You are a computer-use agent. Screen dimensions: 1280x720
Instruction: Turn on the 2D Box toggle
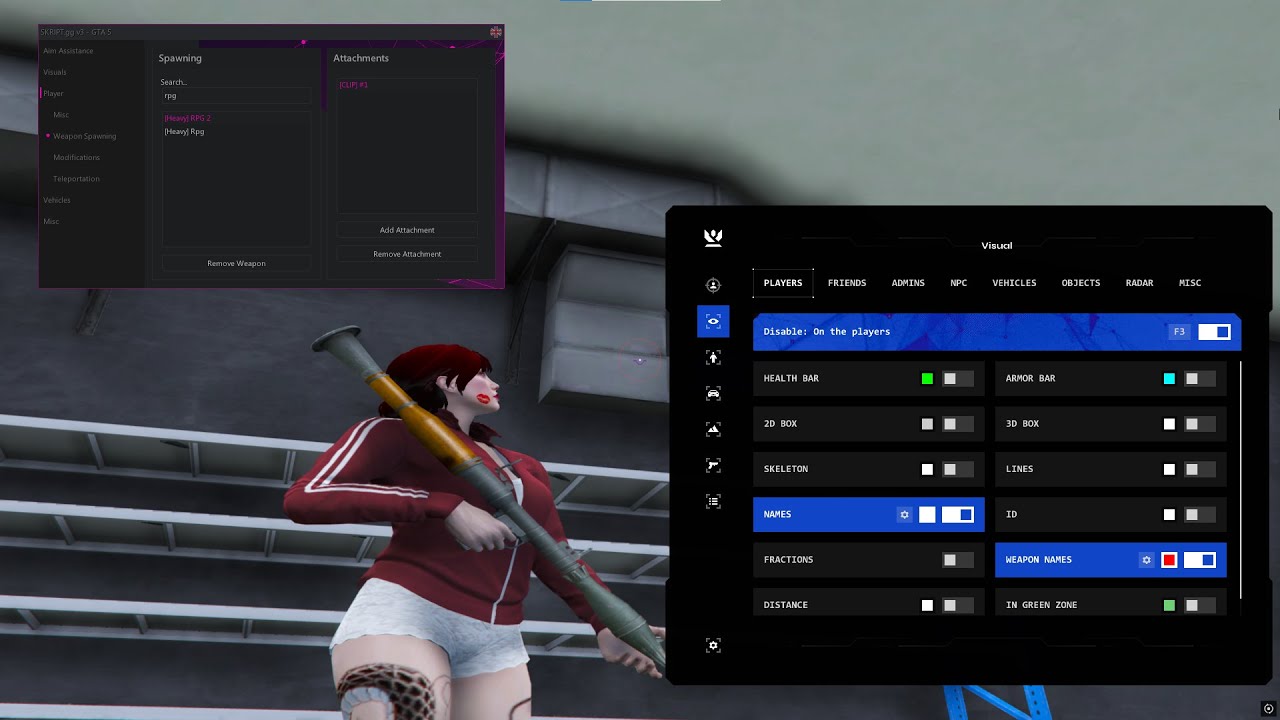pyautogui.click(x=958, y=424)
